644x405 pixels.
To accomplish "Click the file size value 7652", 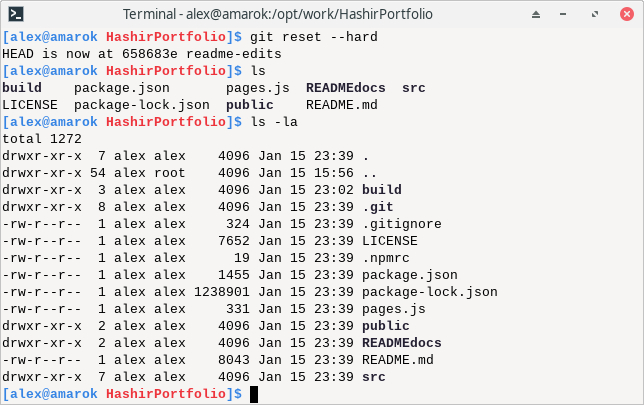I will pos(234,241).
